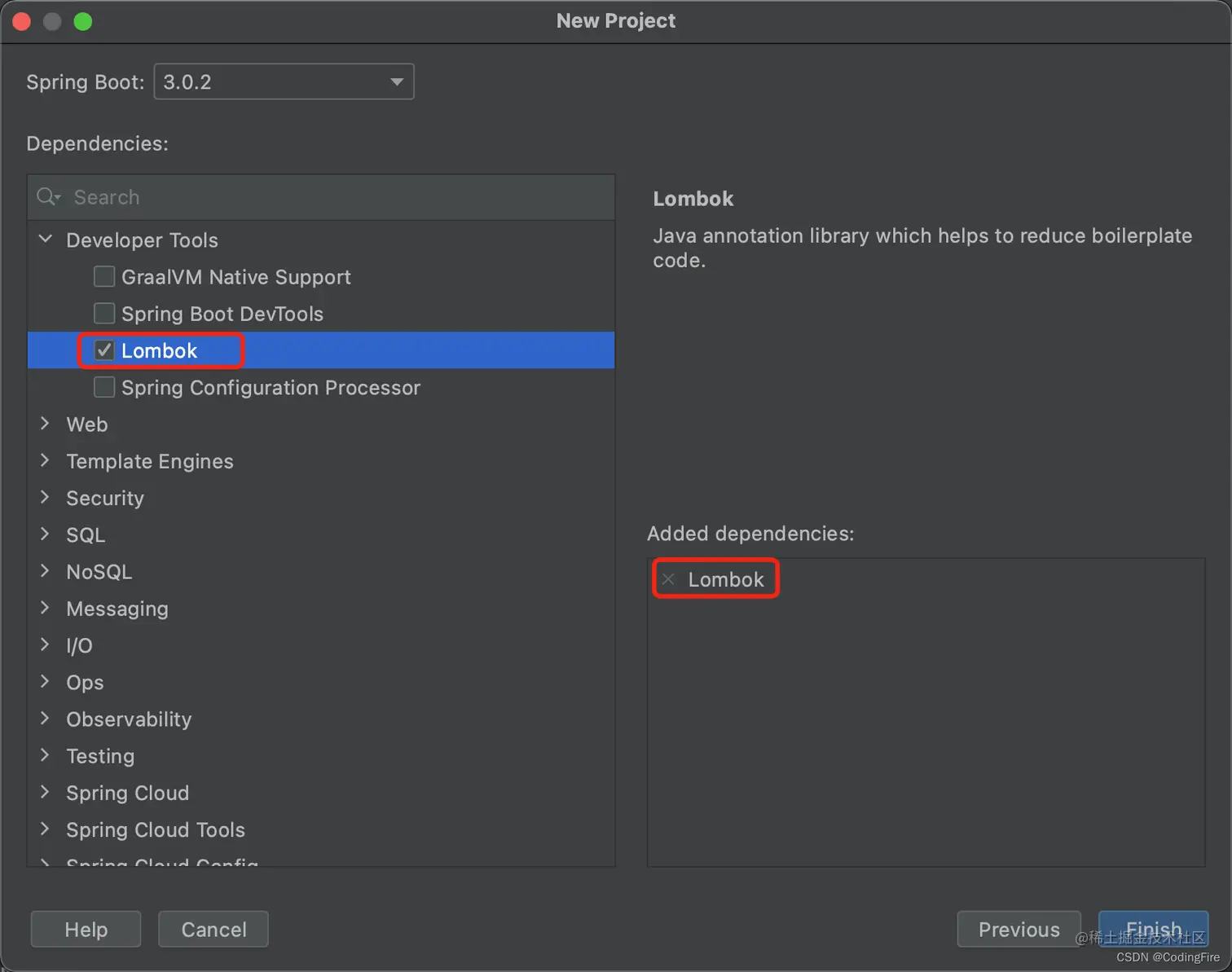Viewport: 1232px width, 972px height.
Task: Expand the Observability category
Action: (x=46, y=719)
